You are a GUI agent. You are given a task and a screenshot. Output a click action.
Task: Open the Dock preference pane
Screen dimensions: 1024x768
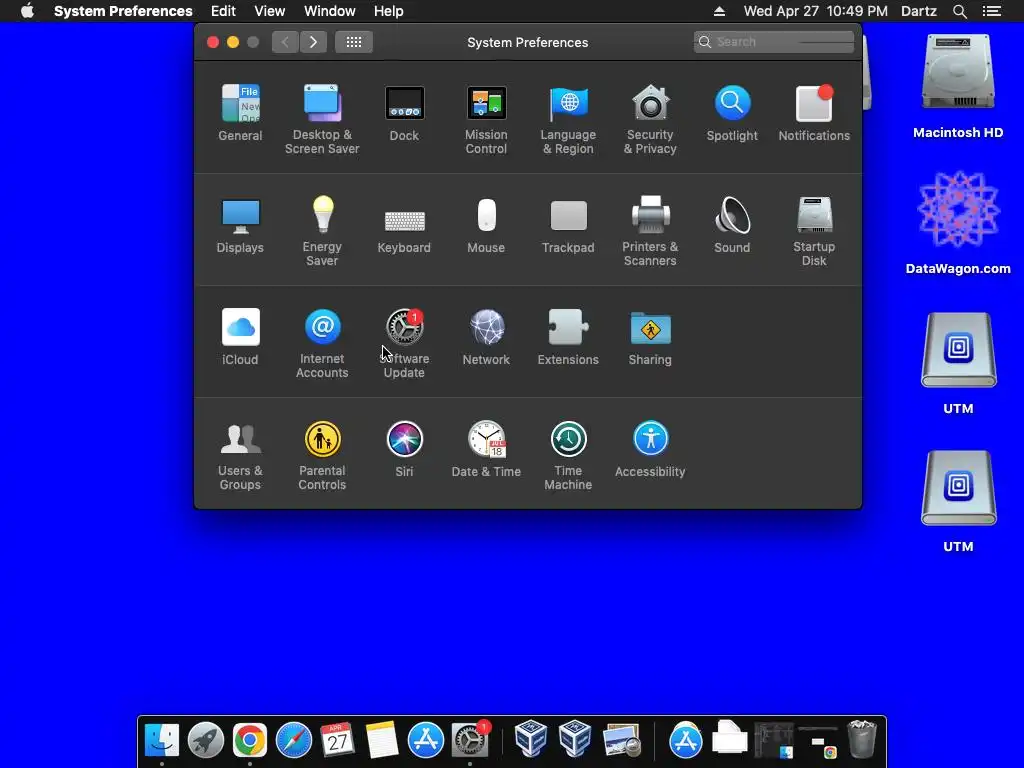point(404,113)
